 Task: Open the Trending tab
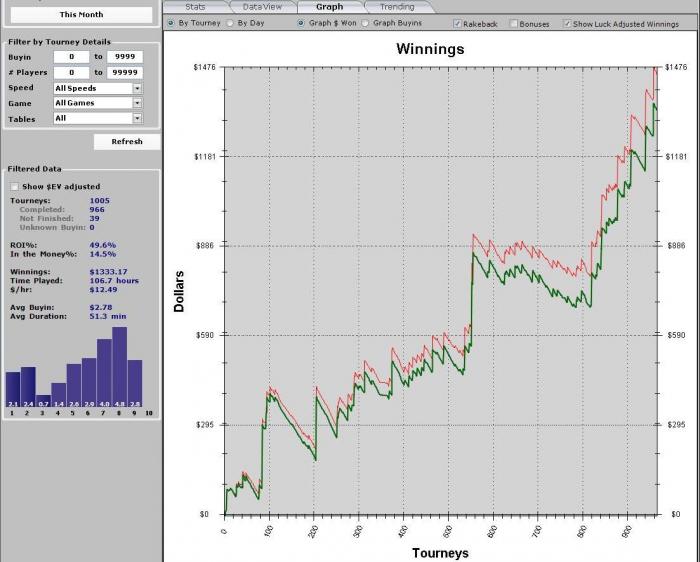pos(397,7)
